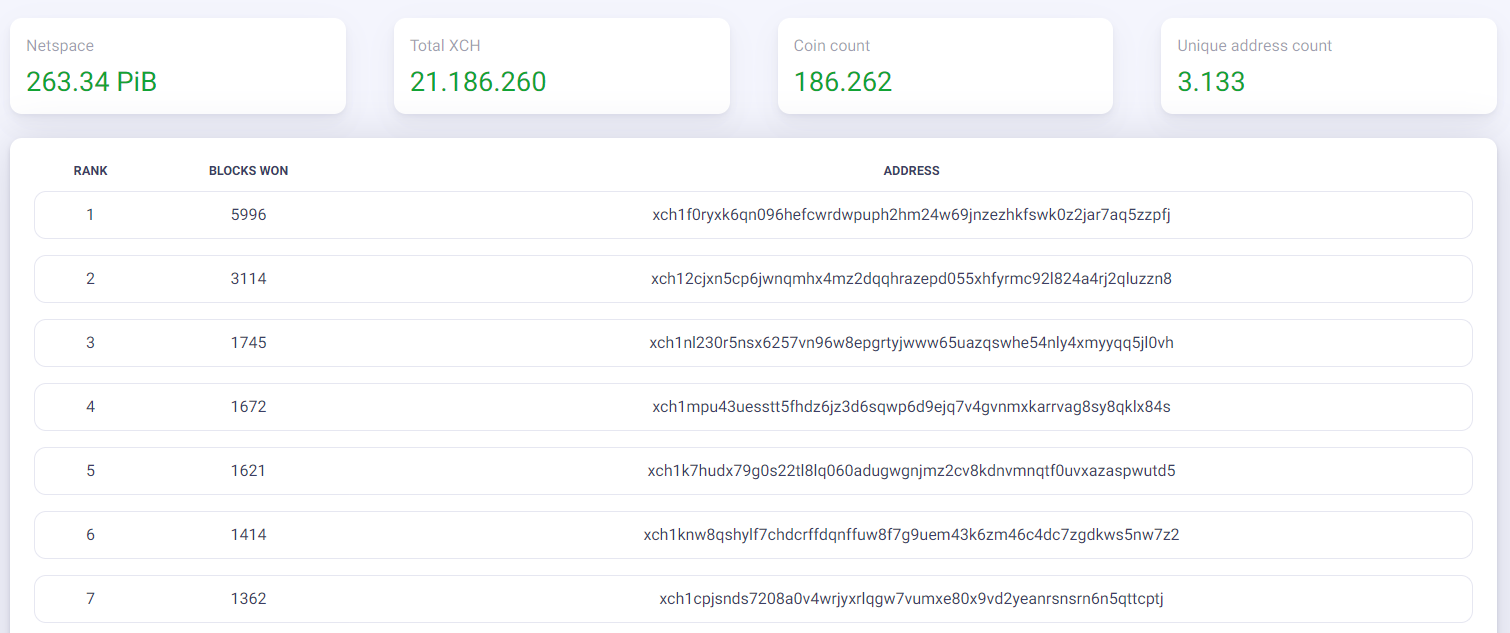Open rank 3 address starting xch1nl230r5
This screenshot has width=1510, height=633.
[912, 343]
